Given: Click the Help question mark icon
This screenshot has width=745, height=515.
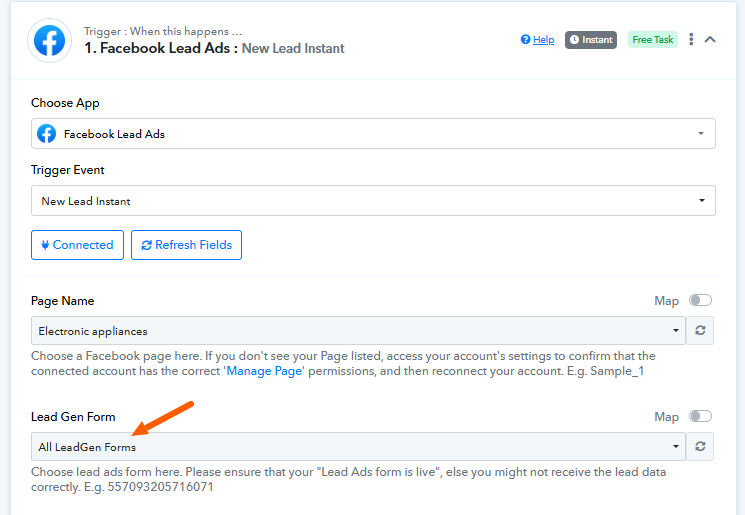Looking at the screenshot, I should (526, 40).
